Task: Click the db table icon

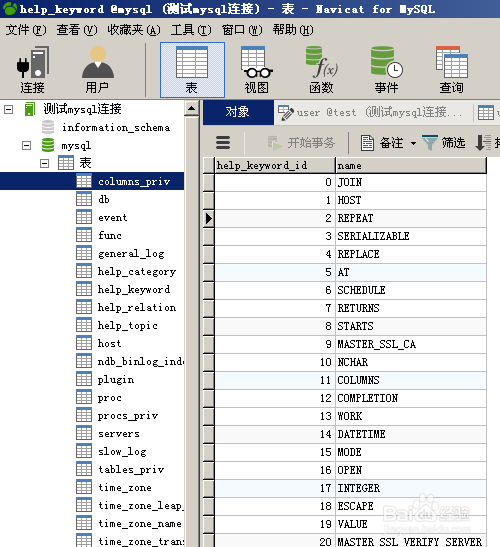Action: click(84, 199)
